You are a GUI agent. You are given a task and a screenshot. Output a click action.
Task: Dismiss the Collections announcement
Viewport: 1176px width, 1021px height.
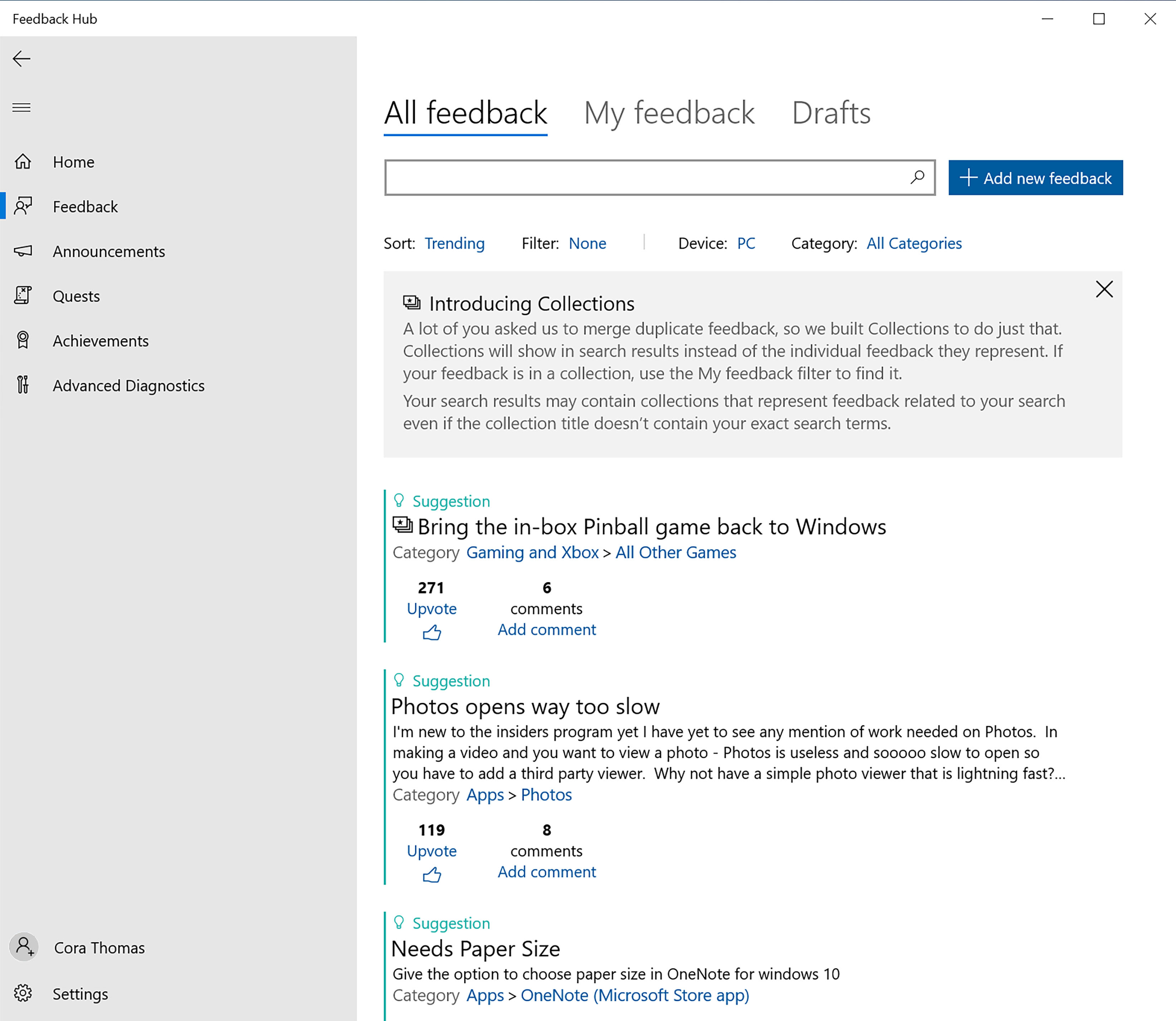(1104, 289)
